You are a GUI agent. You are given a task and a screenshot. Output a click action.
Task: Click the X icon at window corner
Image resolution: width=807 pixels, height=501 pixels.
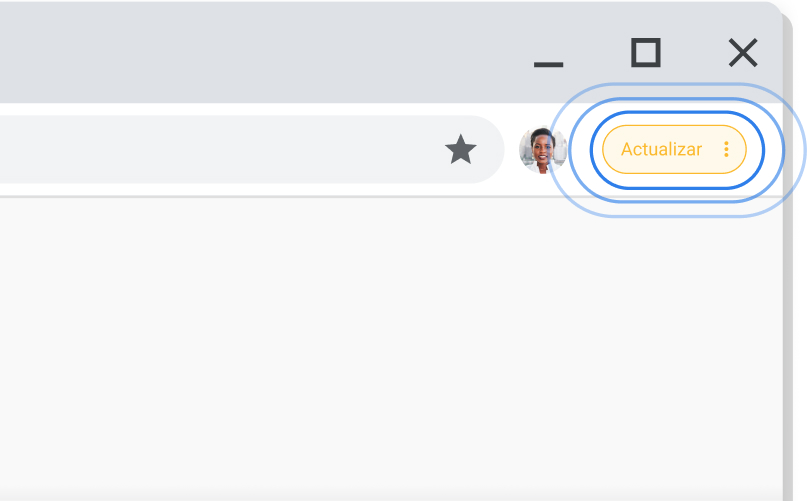pos(743,53)
